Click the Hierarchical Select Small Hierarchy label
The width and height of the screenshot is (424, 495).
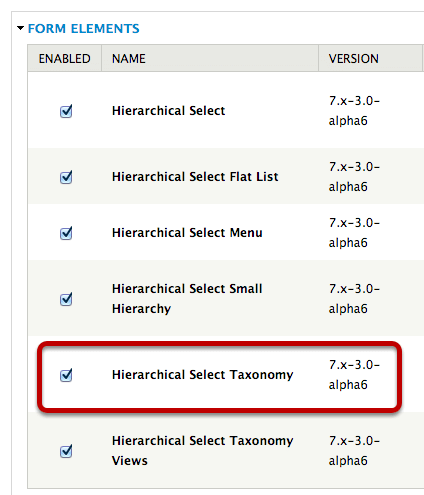(187, 299)
